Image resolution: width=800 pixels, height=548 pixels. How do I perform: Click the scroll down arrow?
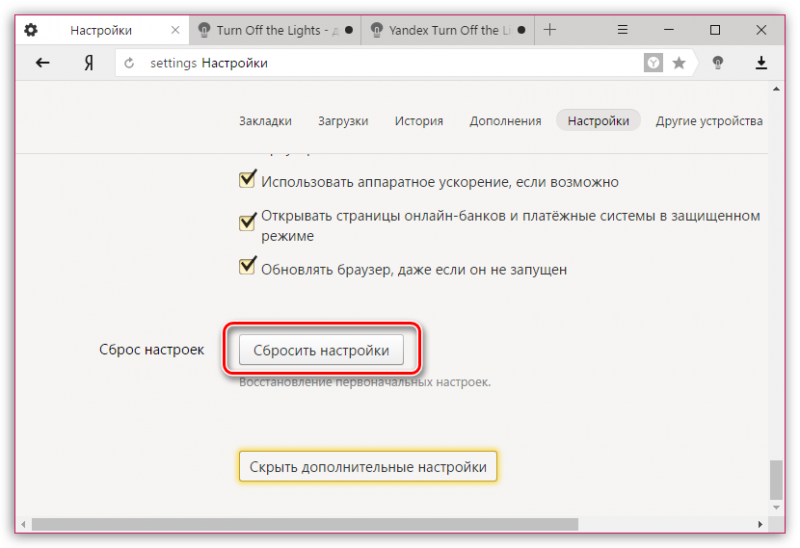point(777,508)
